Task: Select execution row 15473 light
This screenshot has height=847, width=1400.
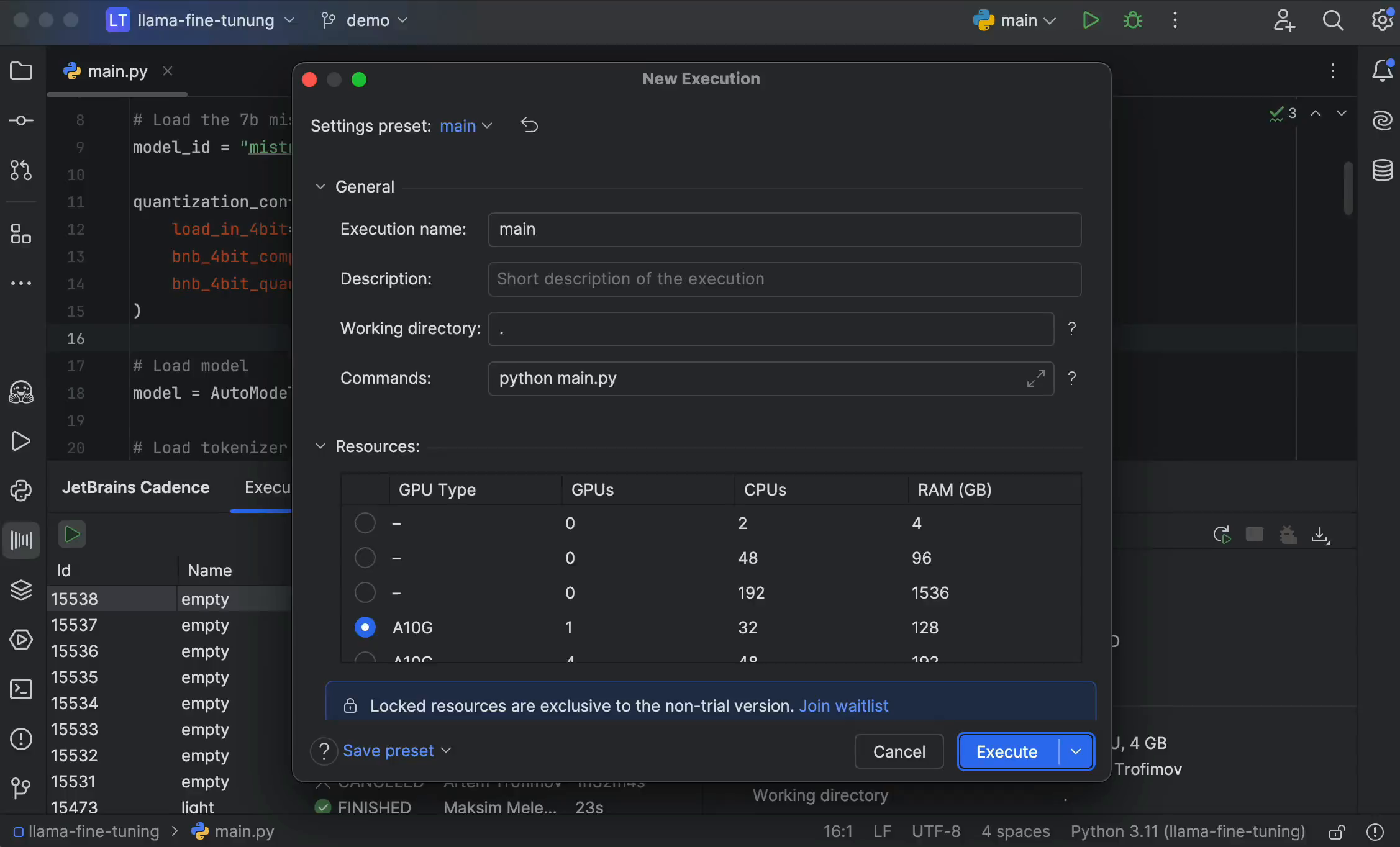Action: pyautogui.click(x=170, y=807)
